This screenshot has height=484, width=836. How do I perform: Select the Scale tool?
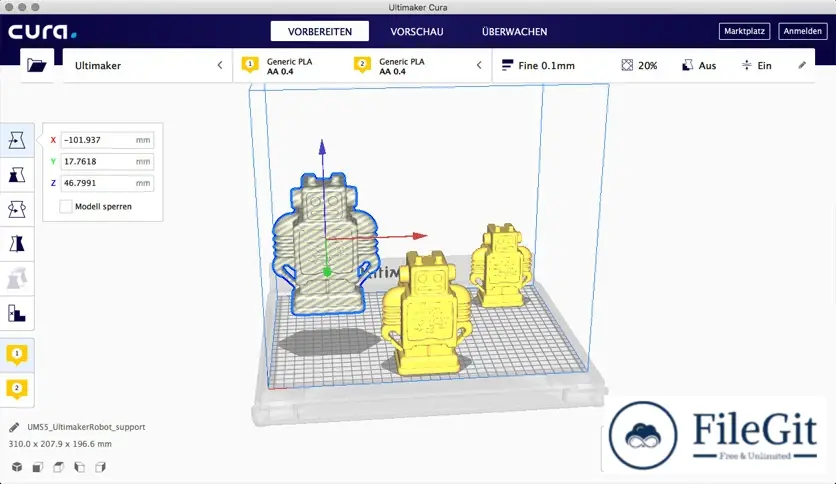click(x=17, y=175)
